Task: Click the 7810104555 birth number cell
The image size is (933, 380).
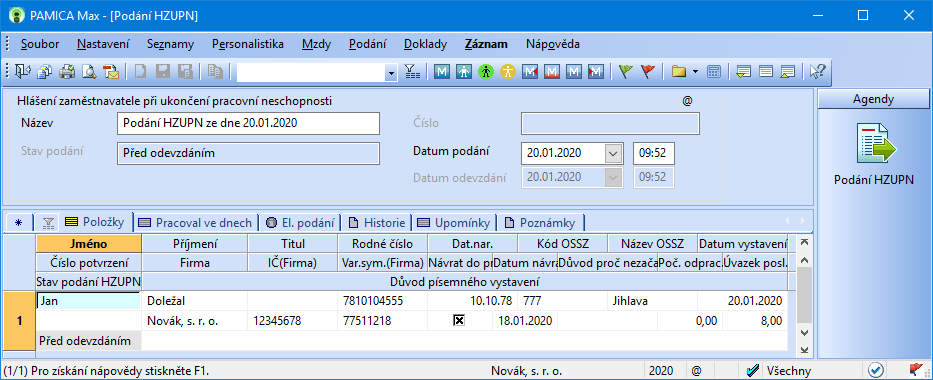Action: pos(382,301)
